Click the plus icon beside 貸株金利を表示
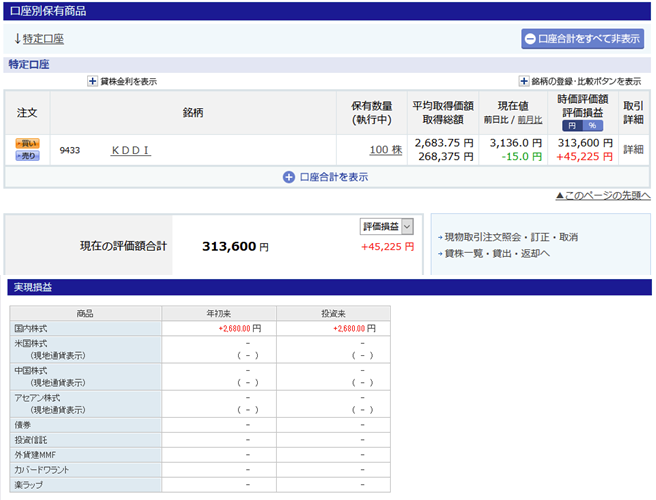This screenshot has width=656, height=500. pos(92,81)
